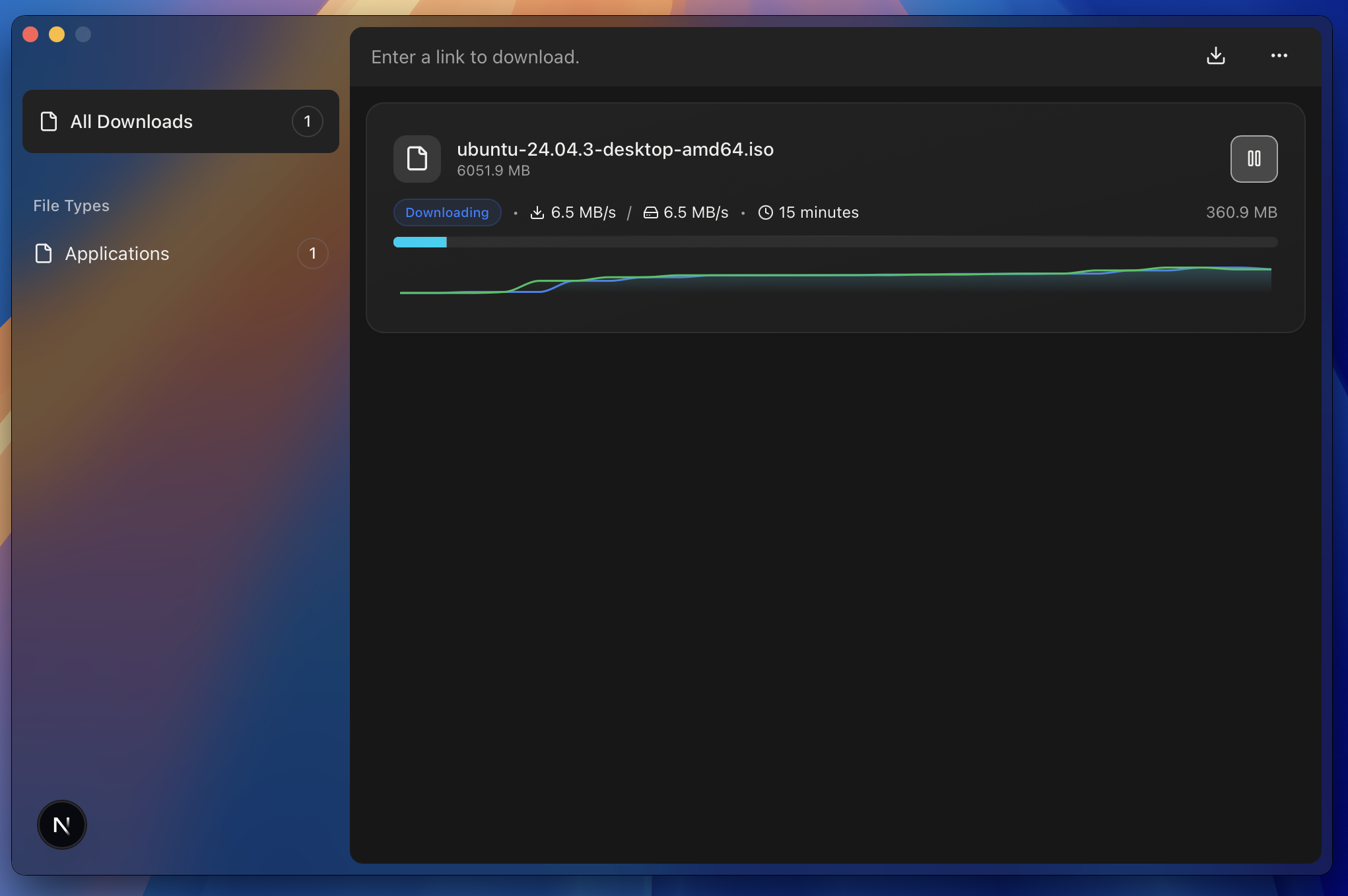Click the round N avatar button
The image size is (1348, 896).
tap(62, 825)
